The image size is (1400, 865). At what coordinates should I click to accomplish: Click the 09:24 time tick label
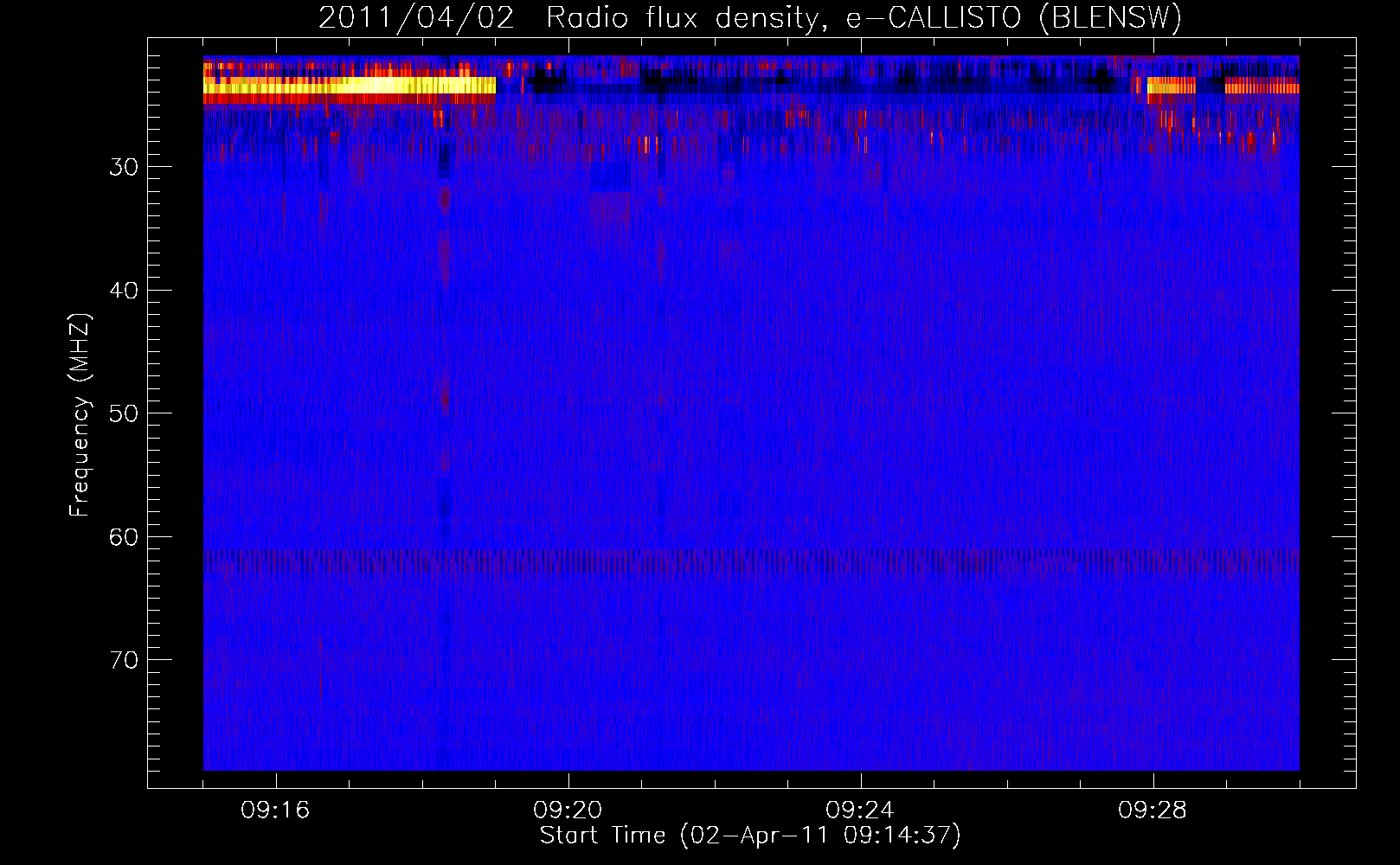(860, 811)
